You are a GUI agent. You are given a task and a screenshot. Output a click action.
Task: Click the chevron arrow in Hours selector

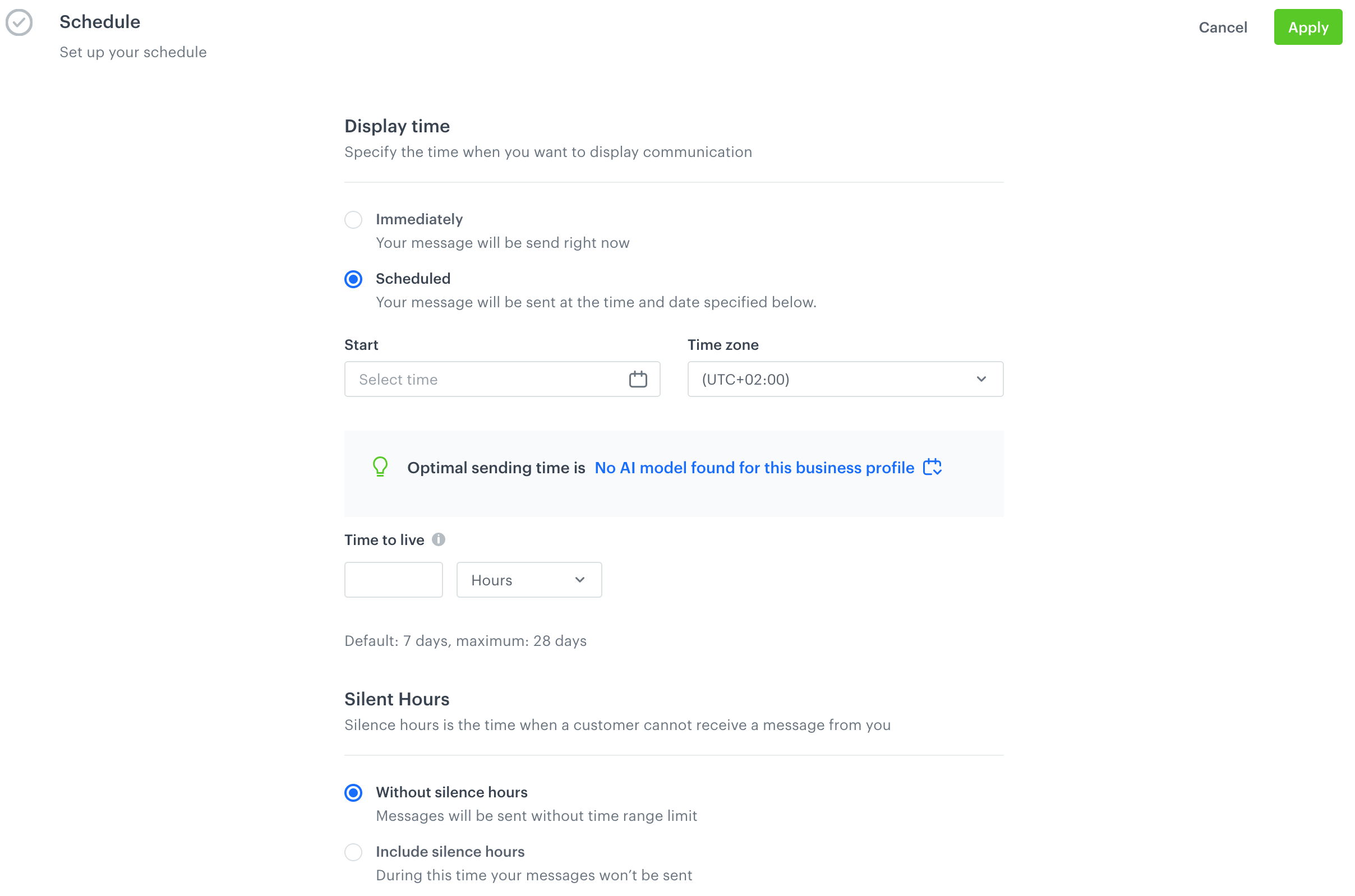click(579, 580)
